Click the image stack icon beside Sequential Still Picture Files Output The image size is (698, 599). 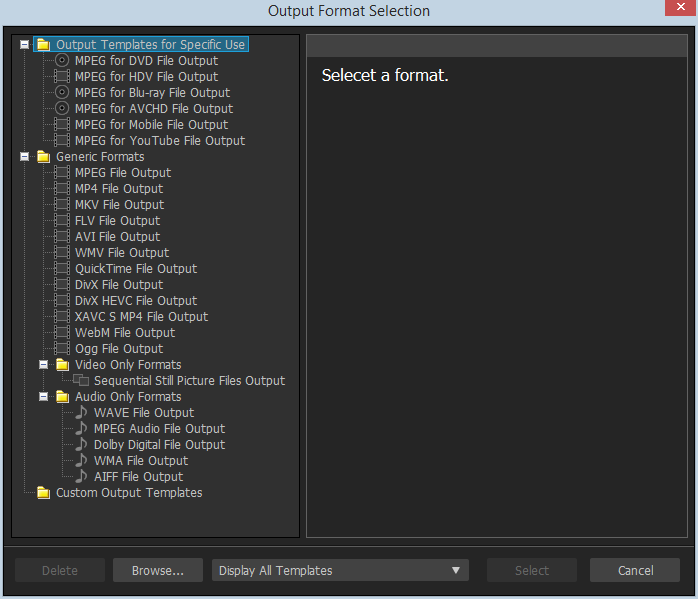point(81,381)
